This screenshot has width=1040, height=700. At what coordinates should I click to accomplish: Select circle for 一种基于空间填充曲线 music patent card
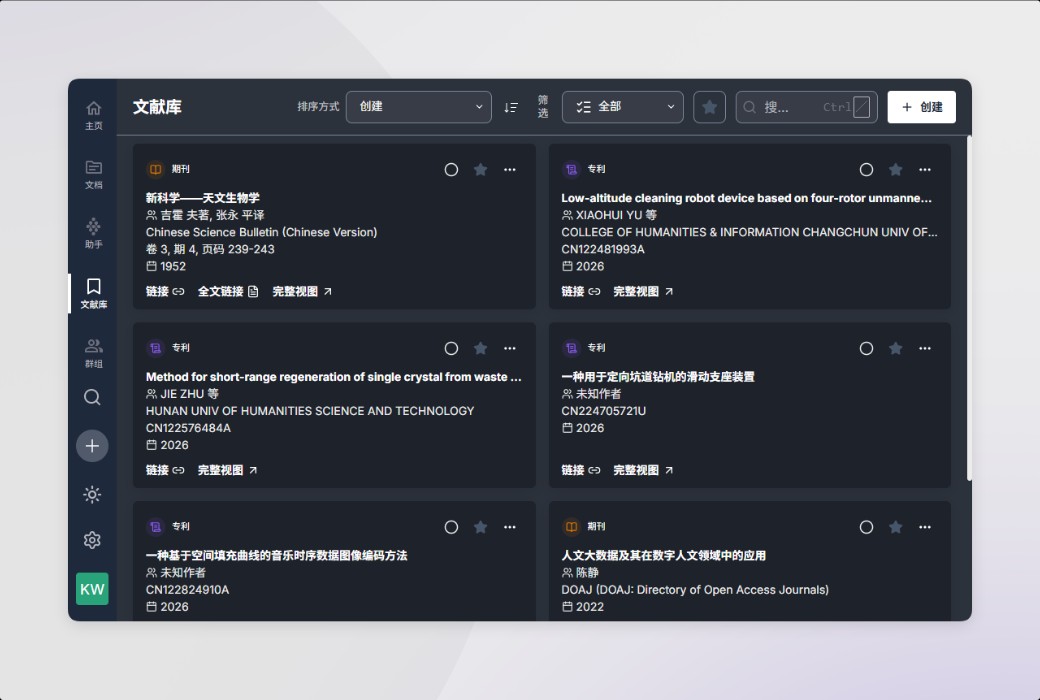pos(451,527)
